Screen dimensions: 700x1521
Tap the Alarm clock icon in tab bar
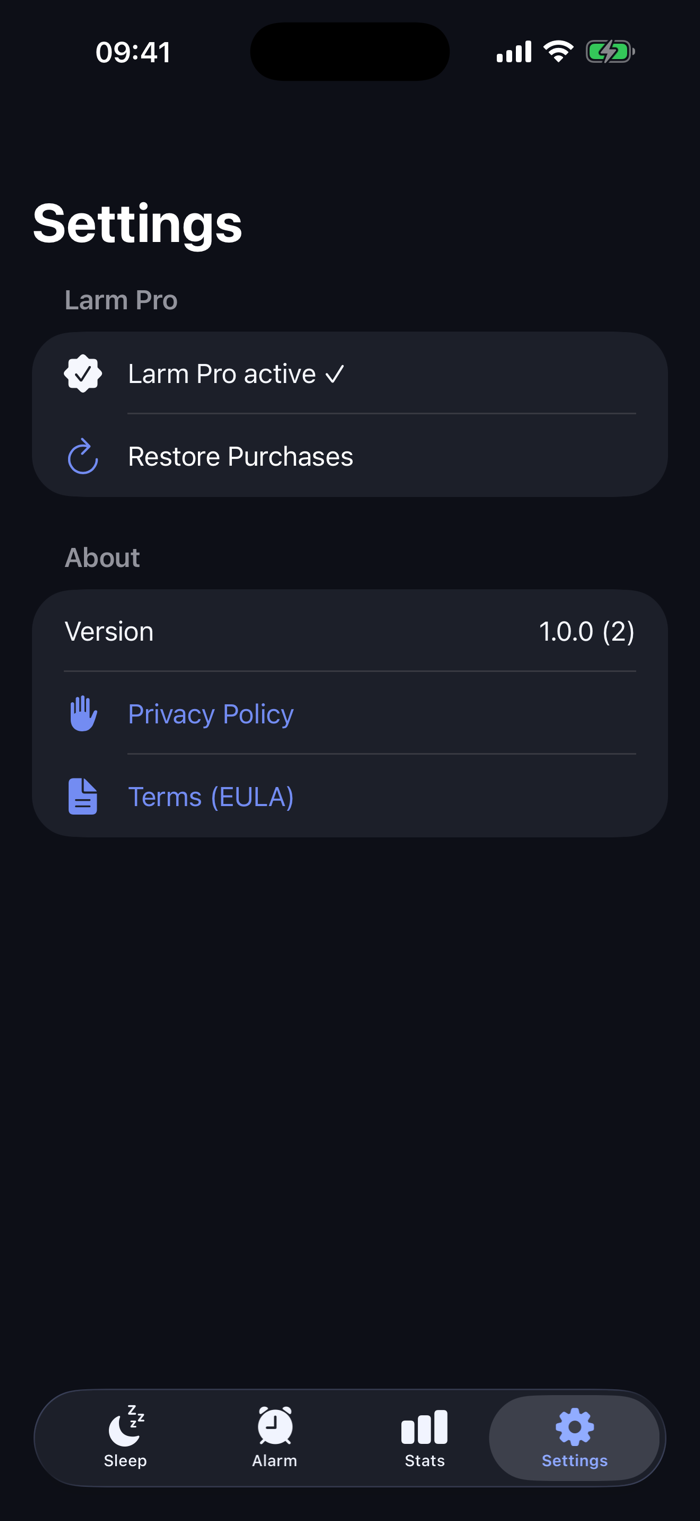275,1426
